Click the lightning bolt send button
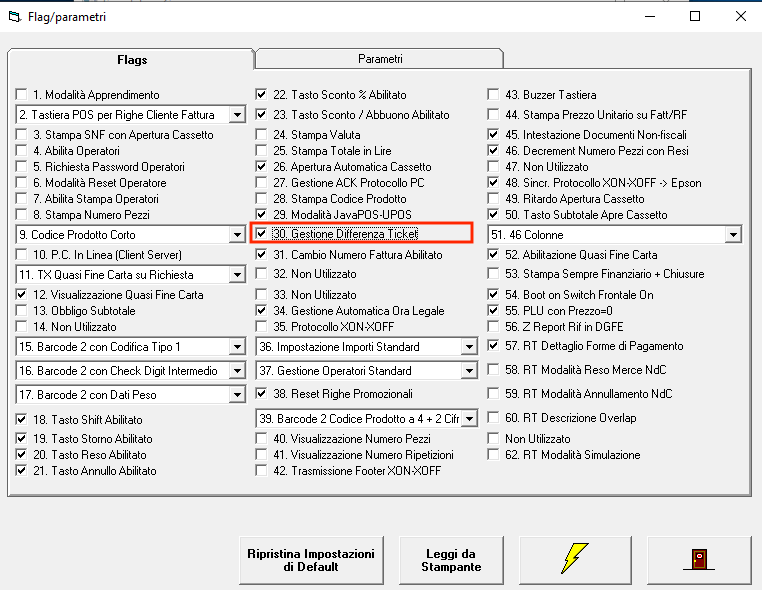The image size is (762, 590). point(575,560)
